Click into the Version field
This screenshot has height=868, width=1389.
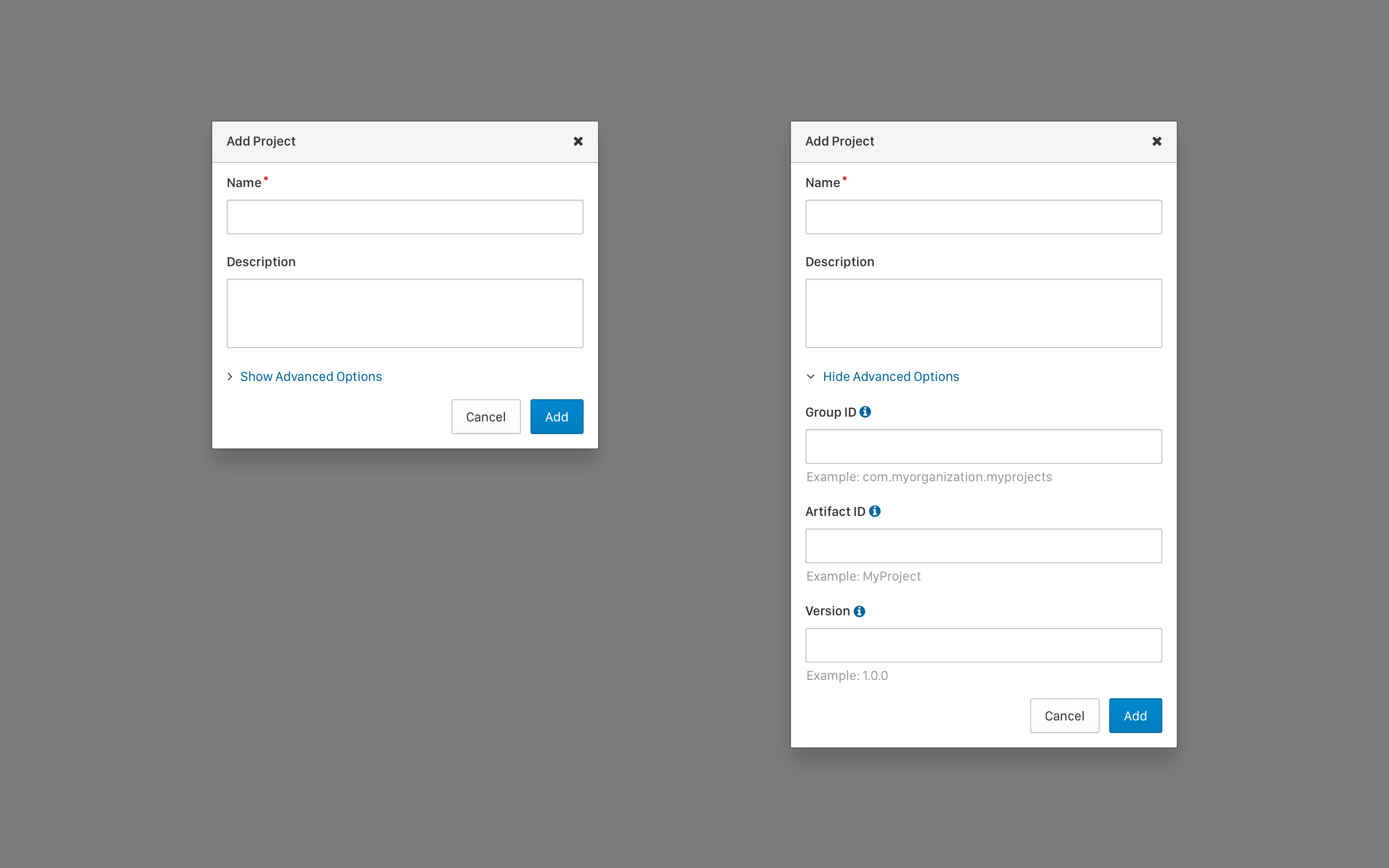click(983, 645)
